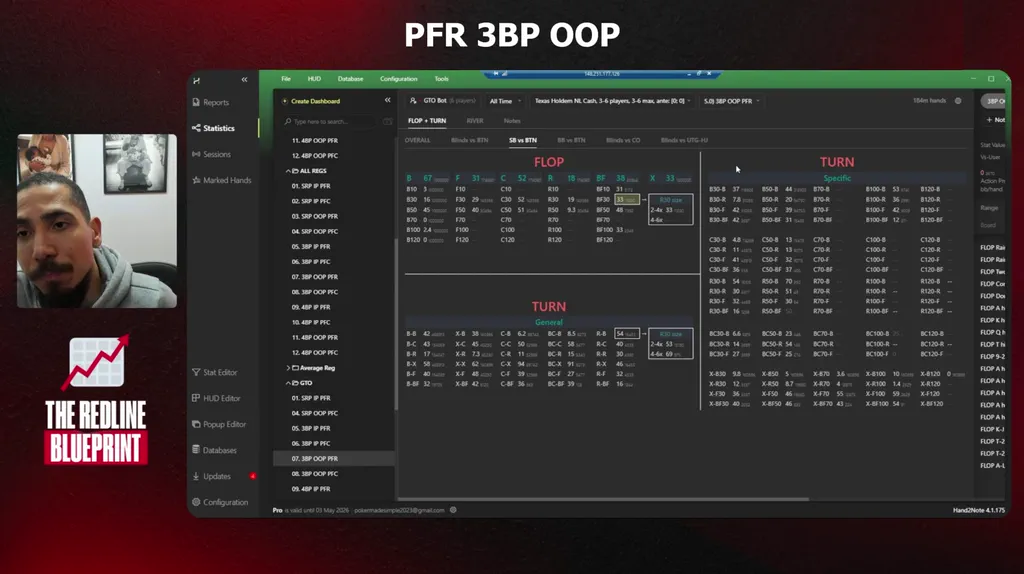Click the Create Dashboard button
The width and height of the screenshot is (1024, 574).
tap(311, 101)
